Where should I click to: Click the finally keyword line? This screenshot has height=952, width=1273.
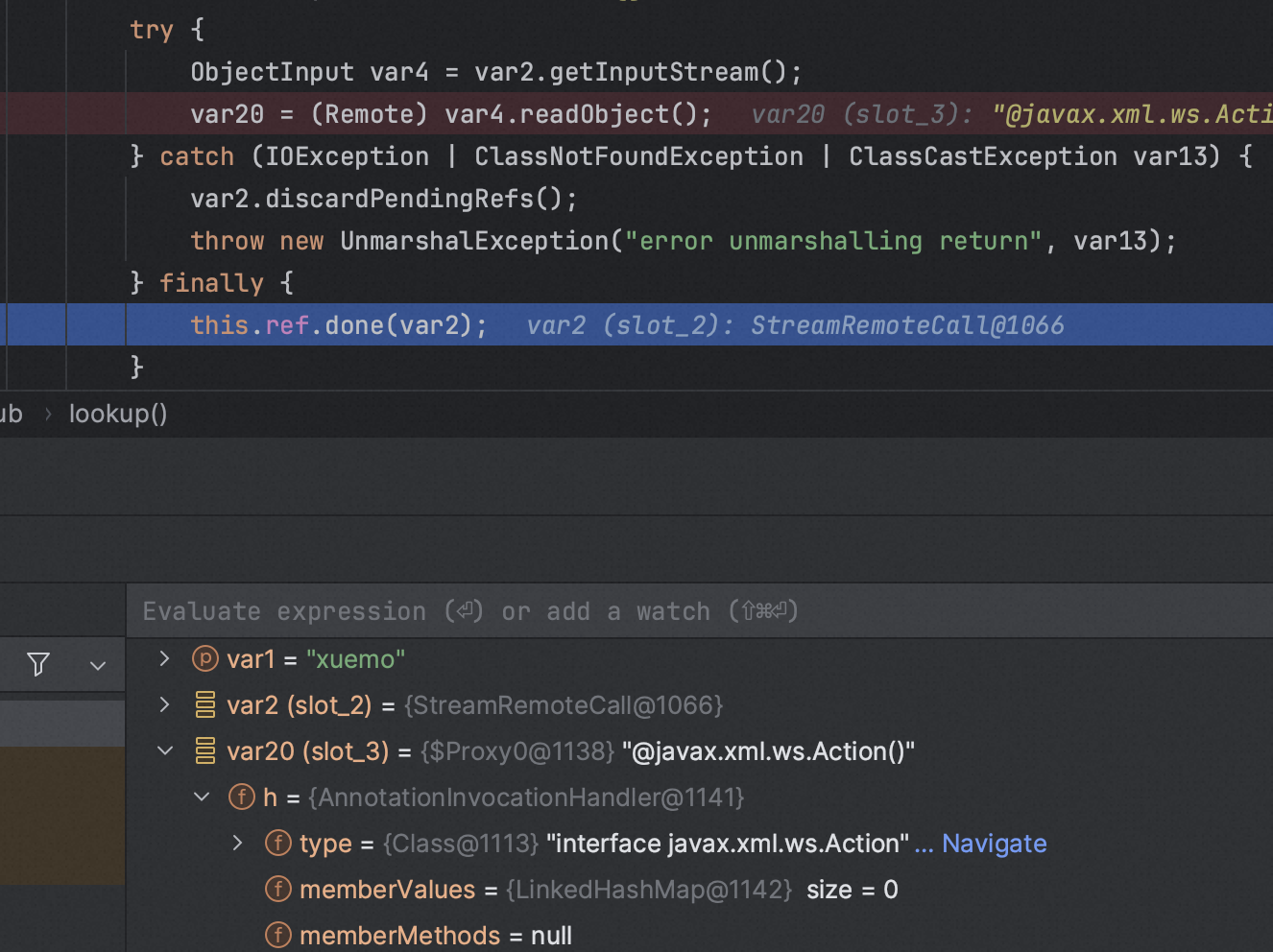[211, 283]
